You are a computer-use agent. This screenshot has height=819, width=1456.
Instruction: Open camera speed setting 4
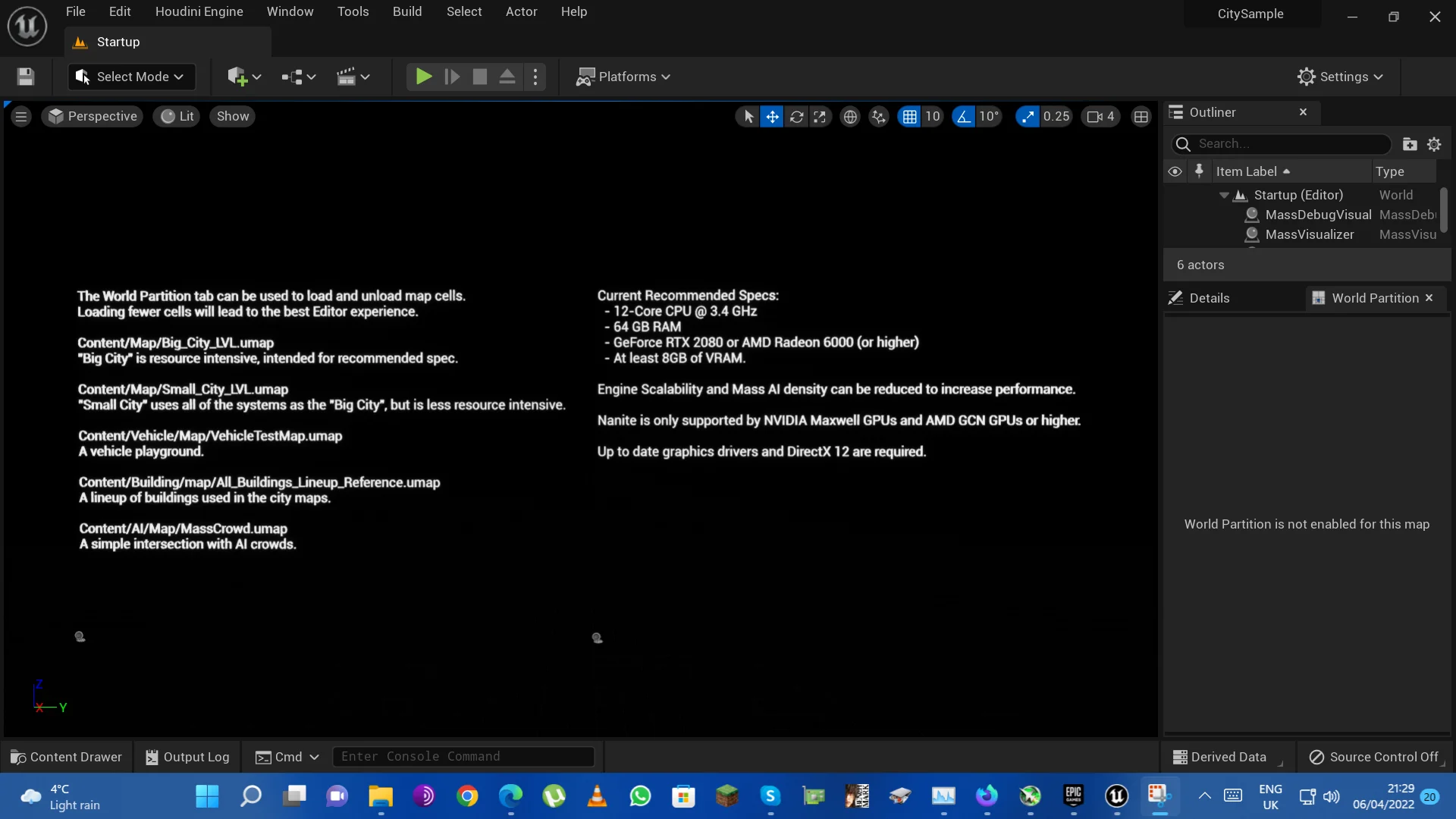click(x=1100, y=116)
